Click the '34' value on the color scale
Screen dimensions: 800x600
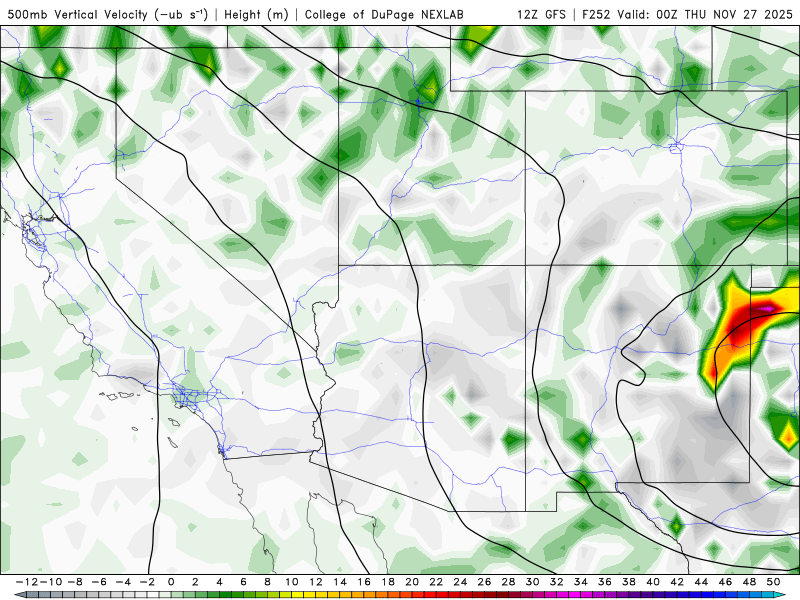581,582
